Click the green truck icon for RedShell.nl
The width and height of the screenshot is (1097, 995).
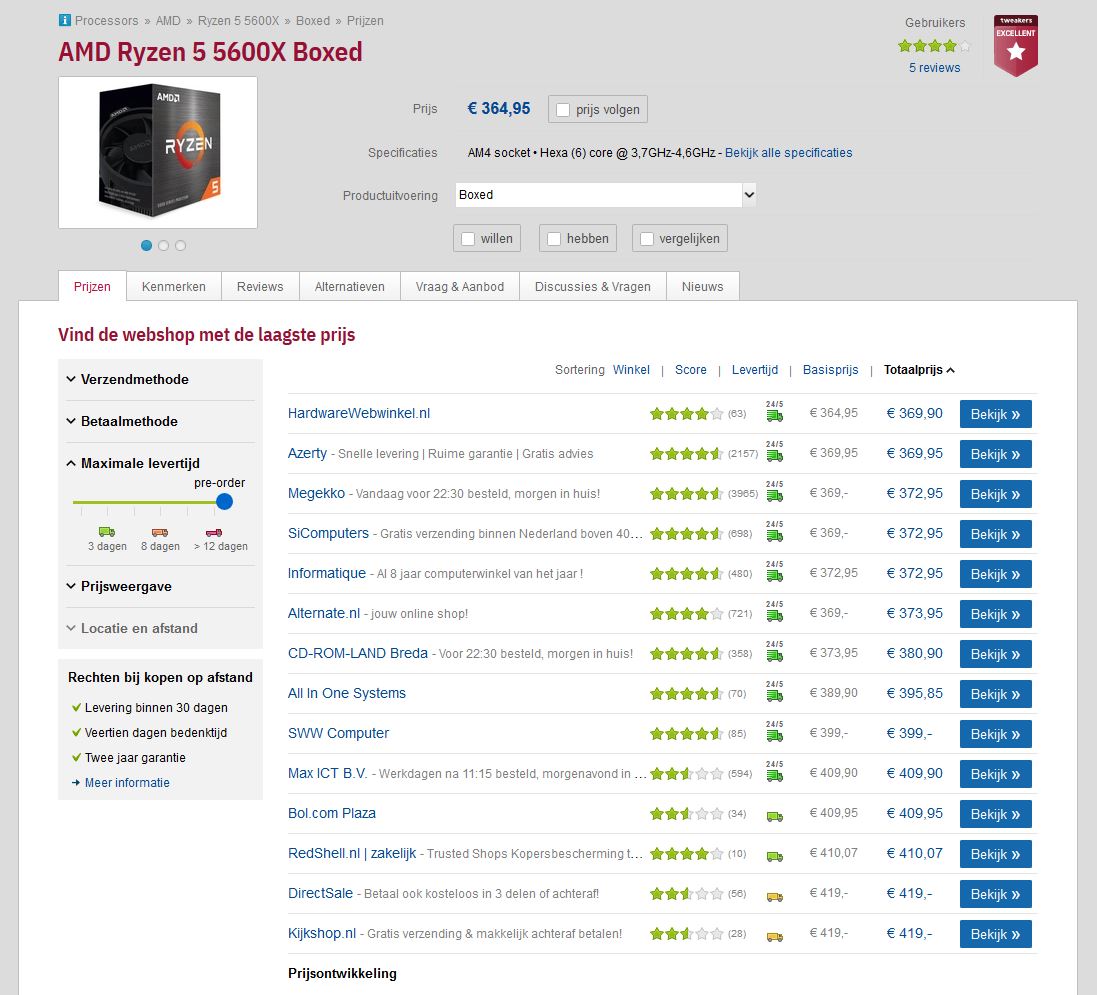(x=774, y=856)
